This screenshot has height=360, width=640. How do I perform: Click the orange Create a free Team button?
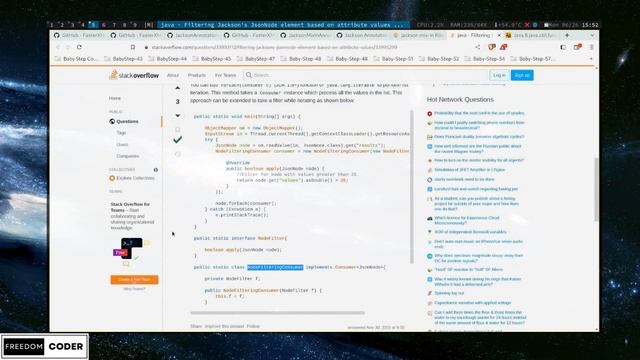(x=134, y=280)
